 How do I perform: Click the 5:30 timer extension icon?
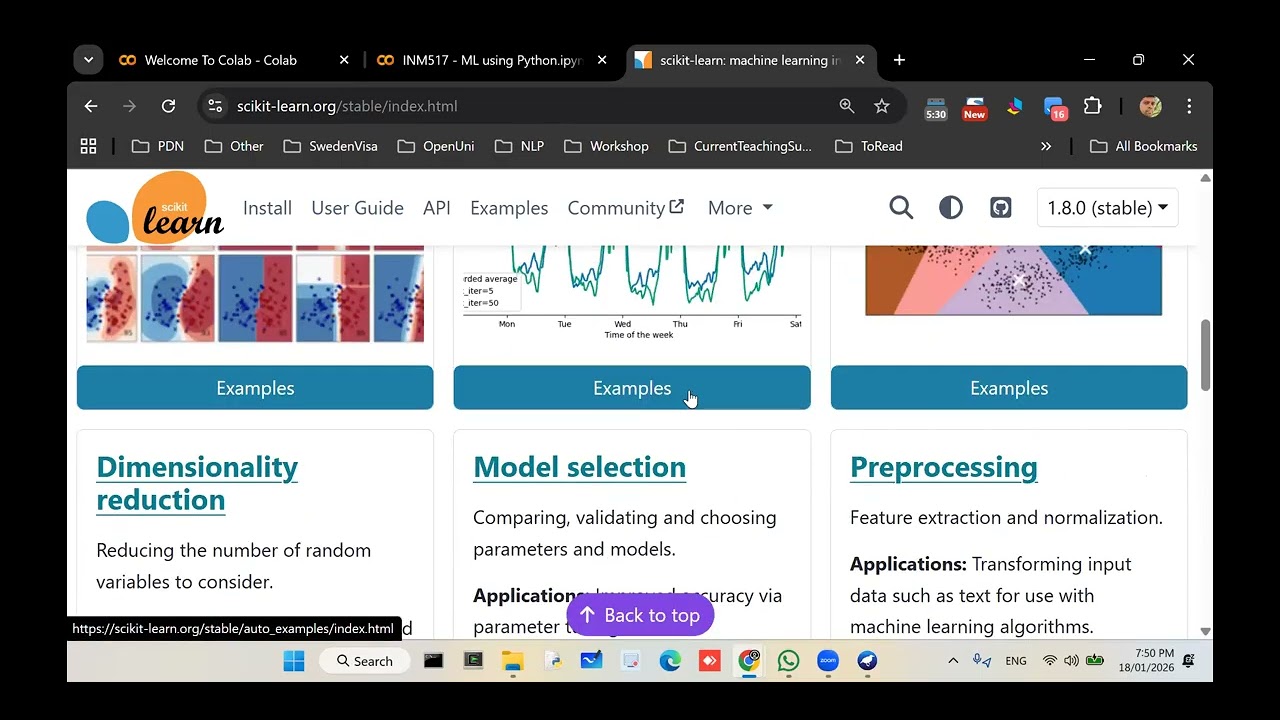[936, 108]
